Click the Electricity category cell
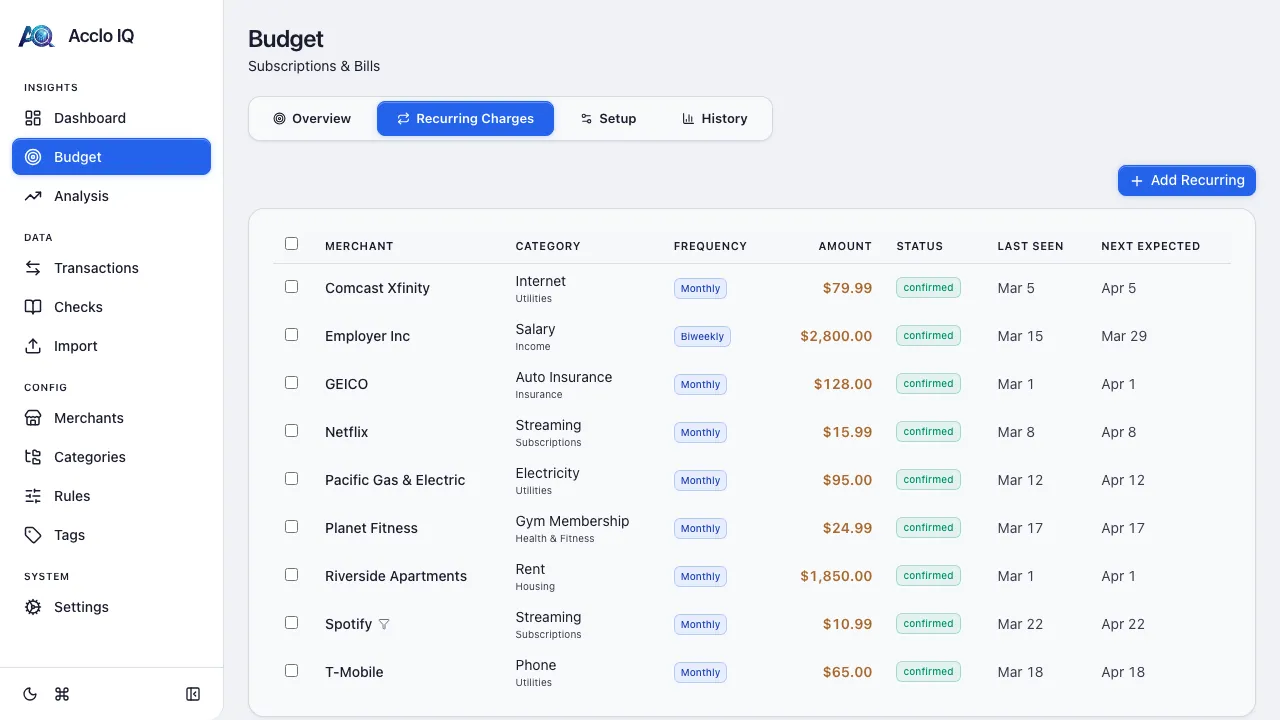Viewport: 1280px width, 720px height. (x=547, y=480)
